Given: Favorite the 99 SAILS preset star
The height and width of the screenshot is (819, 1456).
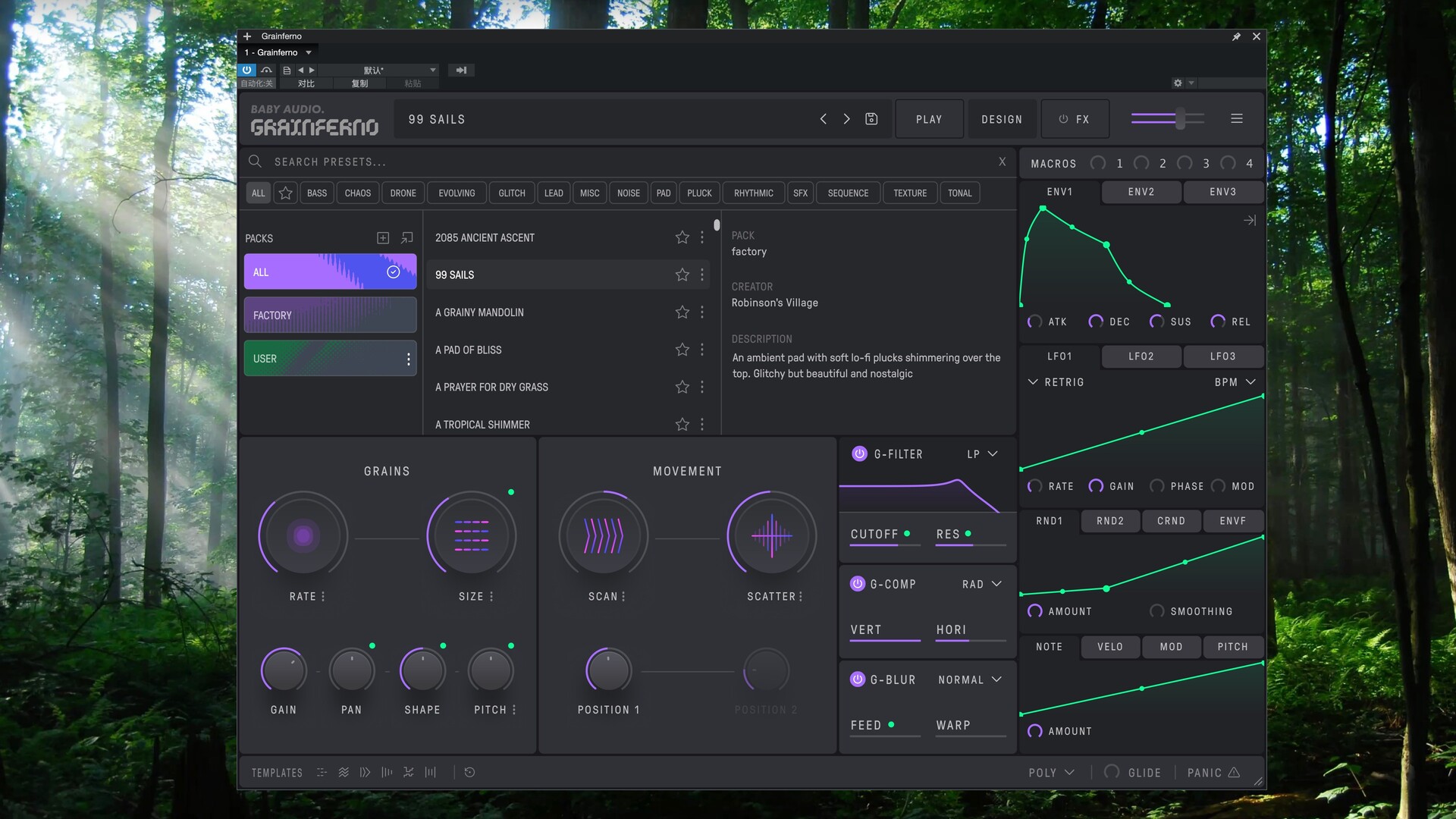Looking at the screenshot, I should pyautogui.click(x=682, y=275).
